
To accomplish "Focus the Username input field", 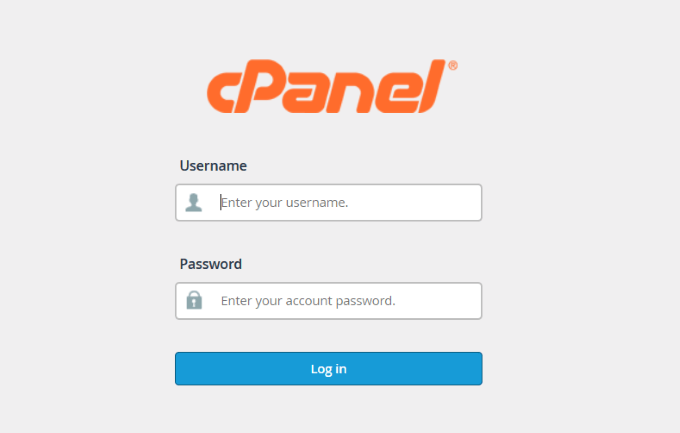I will (x=345, y=202).
